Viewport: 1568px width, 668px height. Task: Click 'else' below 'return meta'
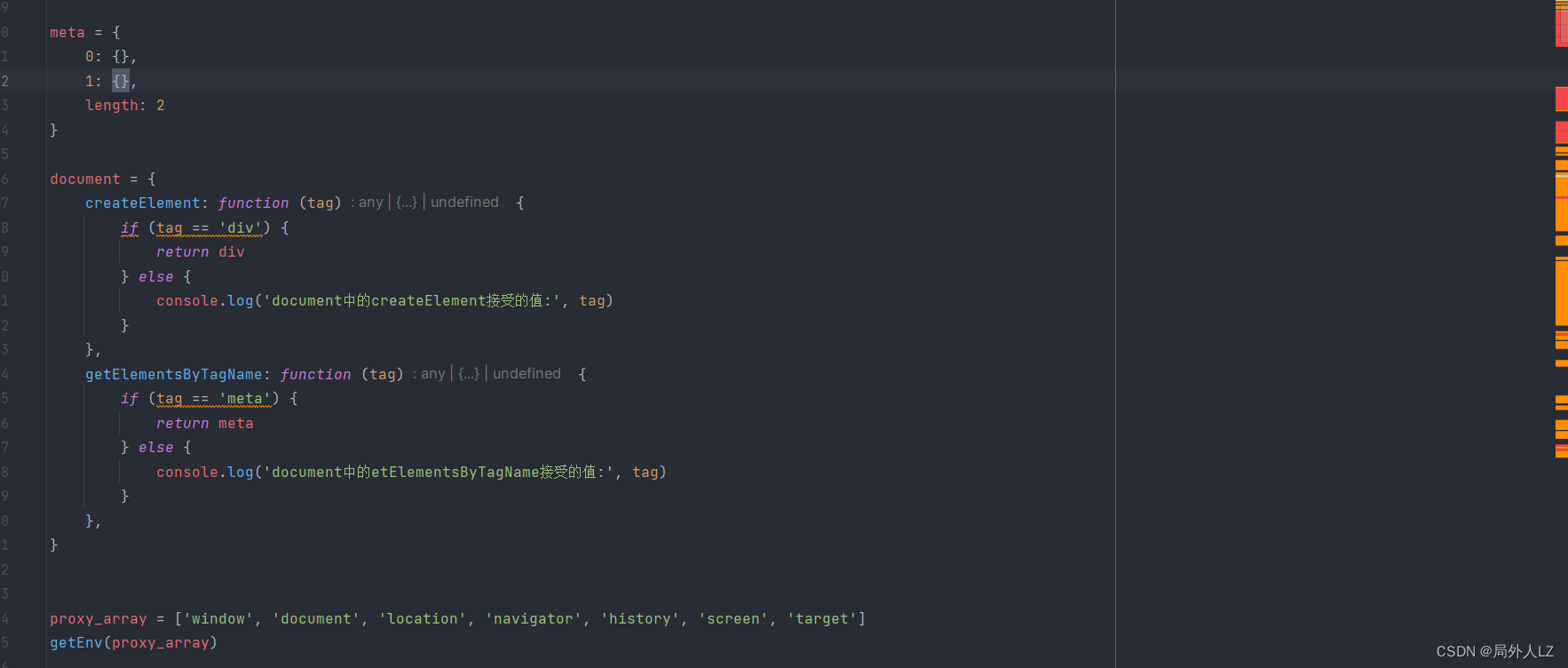click(156, 448)
